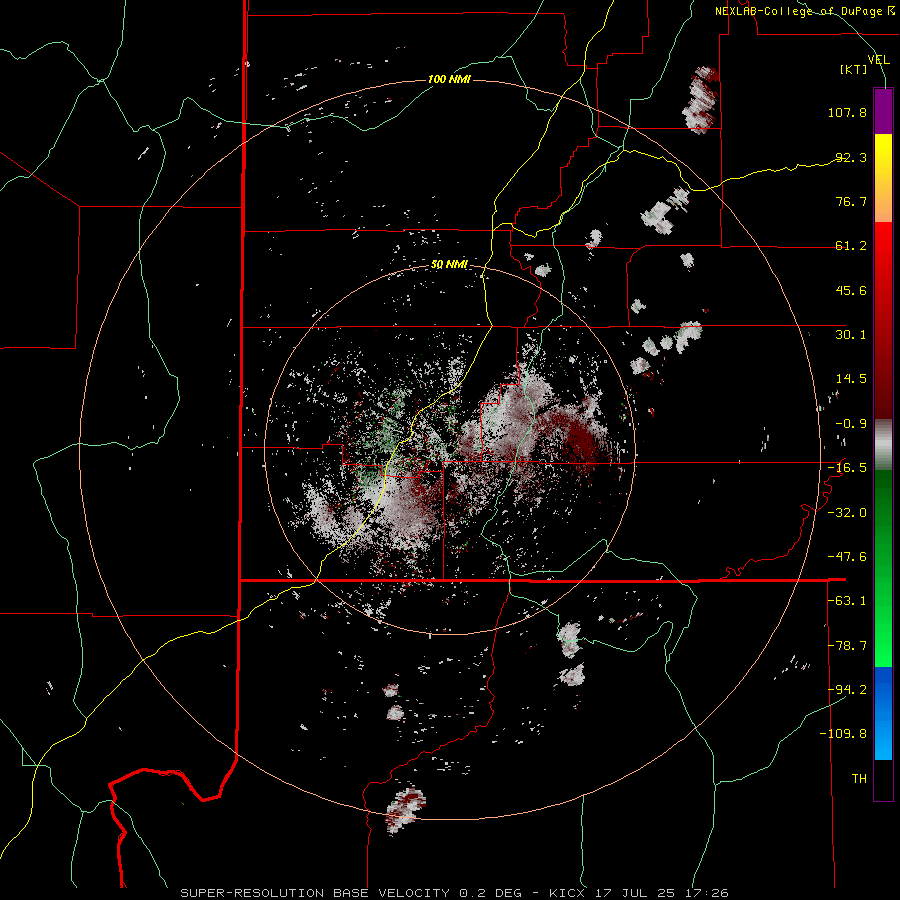
Task: Click the 30.1 velocity scale value
Action: click(851, 335)
